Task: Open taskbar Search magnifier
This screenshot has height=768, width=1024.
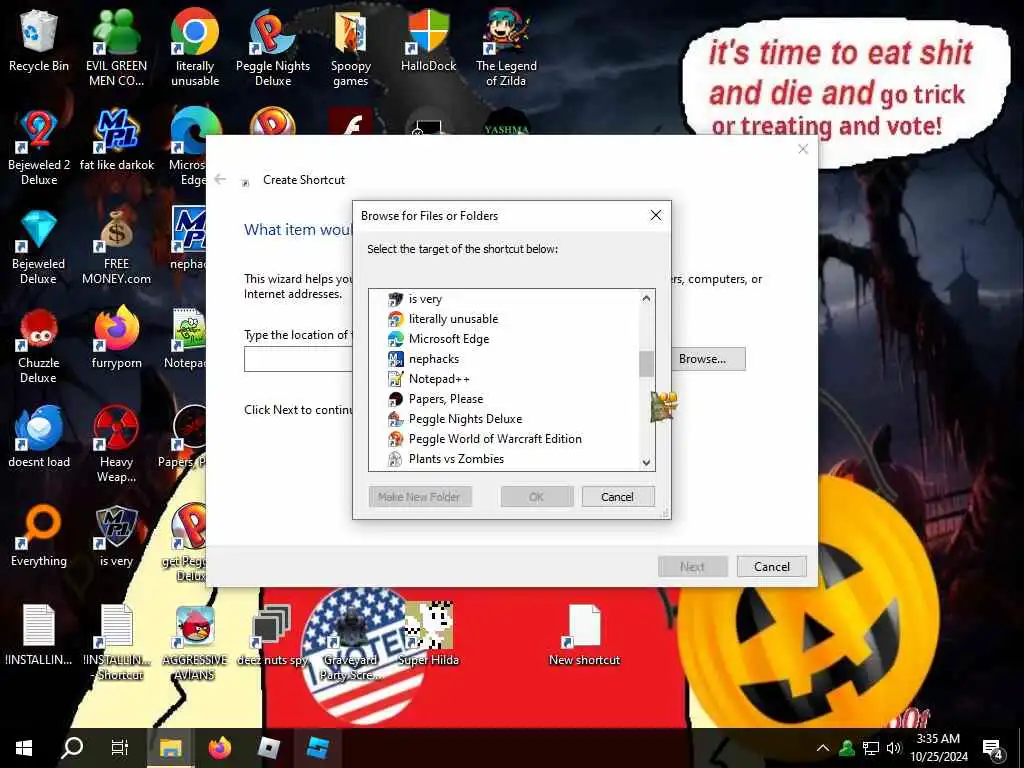Action: click(x=72, y=748)
